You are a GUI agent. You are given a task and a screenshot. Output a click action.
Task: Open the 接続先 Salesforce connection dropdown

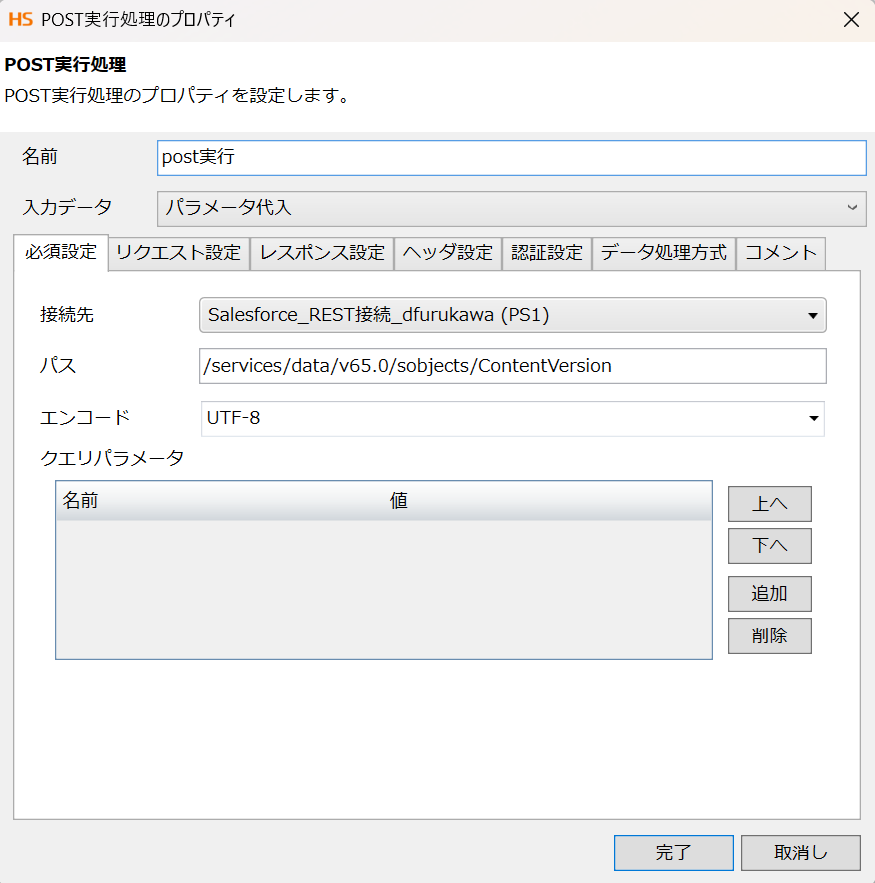click(512, 315)
